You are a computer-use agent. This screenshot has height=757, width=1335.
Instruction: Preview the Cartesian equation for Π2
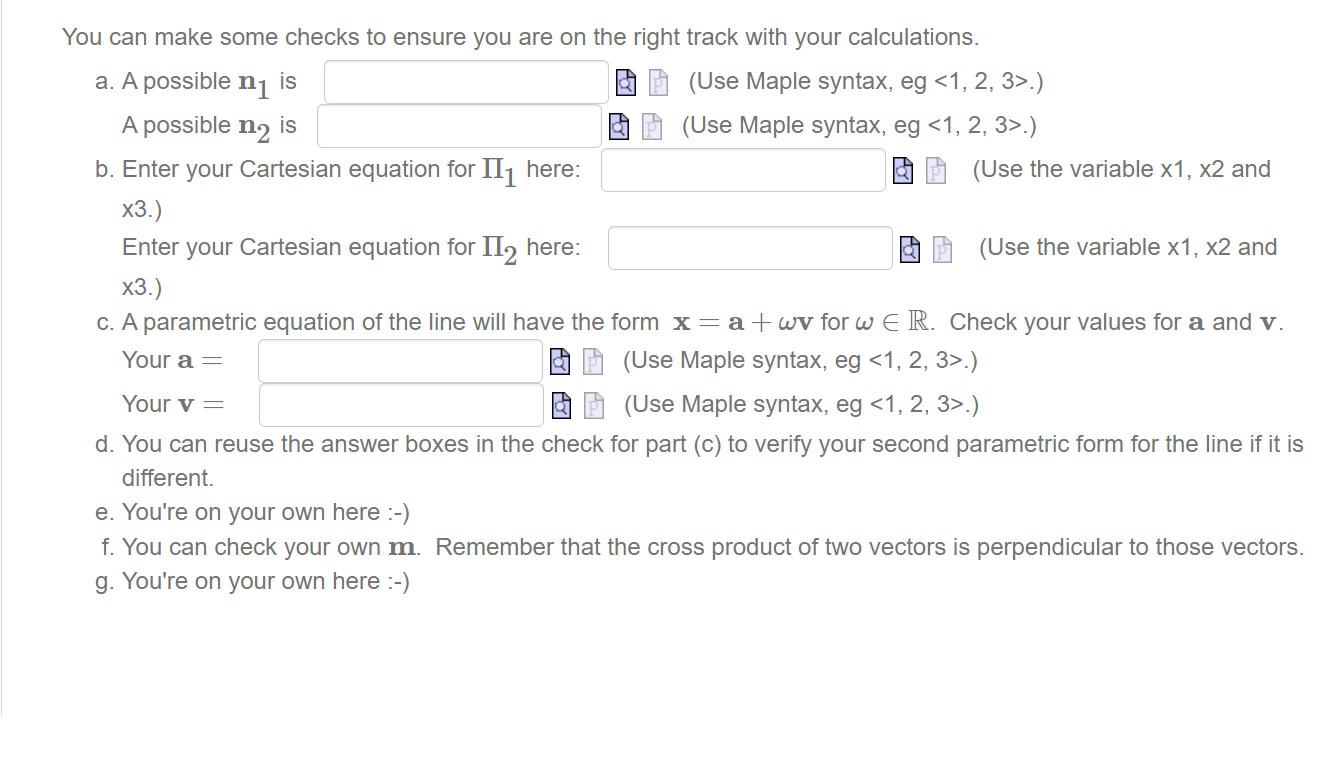[x=909, y=249]
